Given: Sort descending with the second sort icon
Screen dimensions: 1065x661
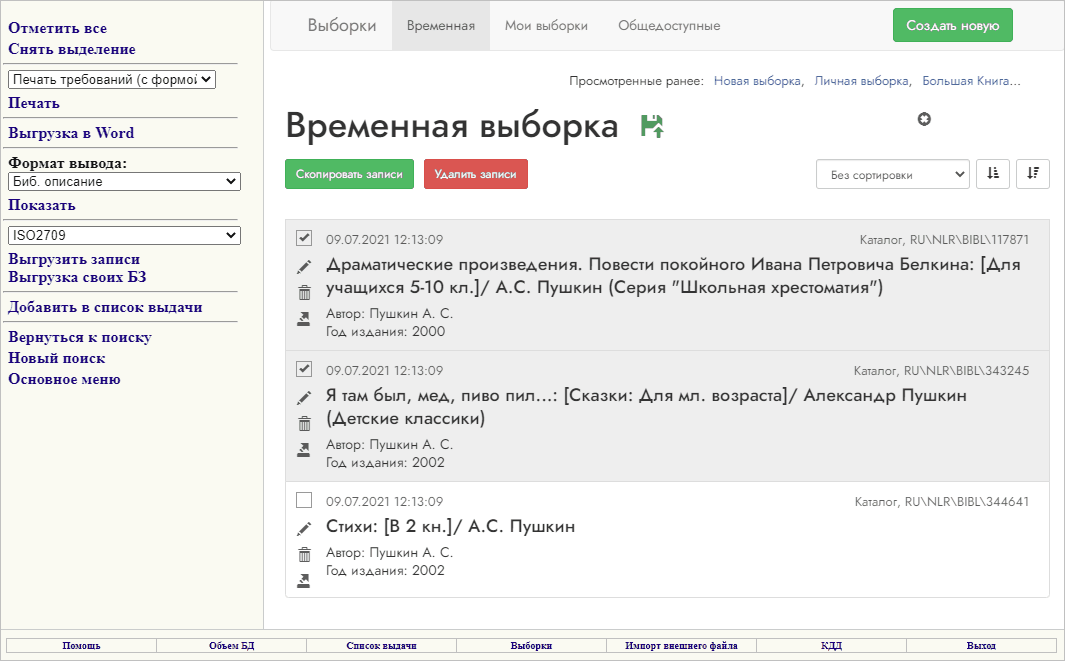Looking at the screenshot, I should (x=1033, y=174).
